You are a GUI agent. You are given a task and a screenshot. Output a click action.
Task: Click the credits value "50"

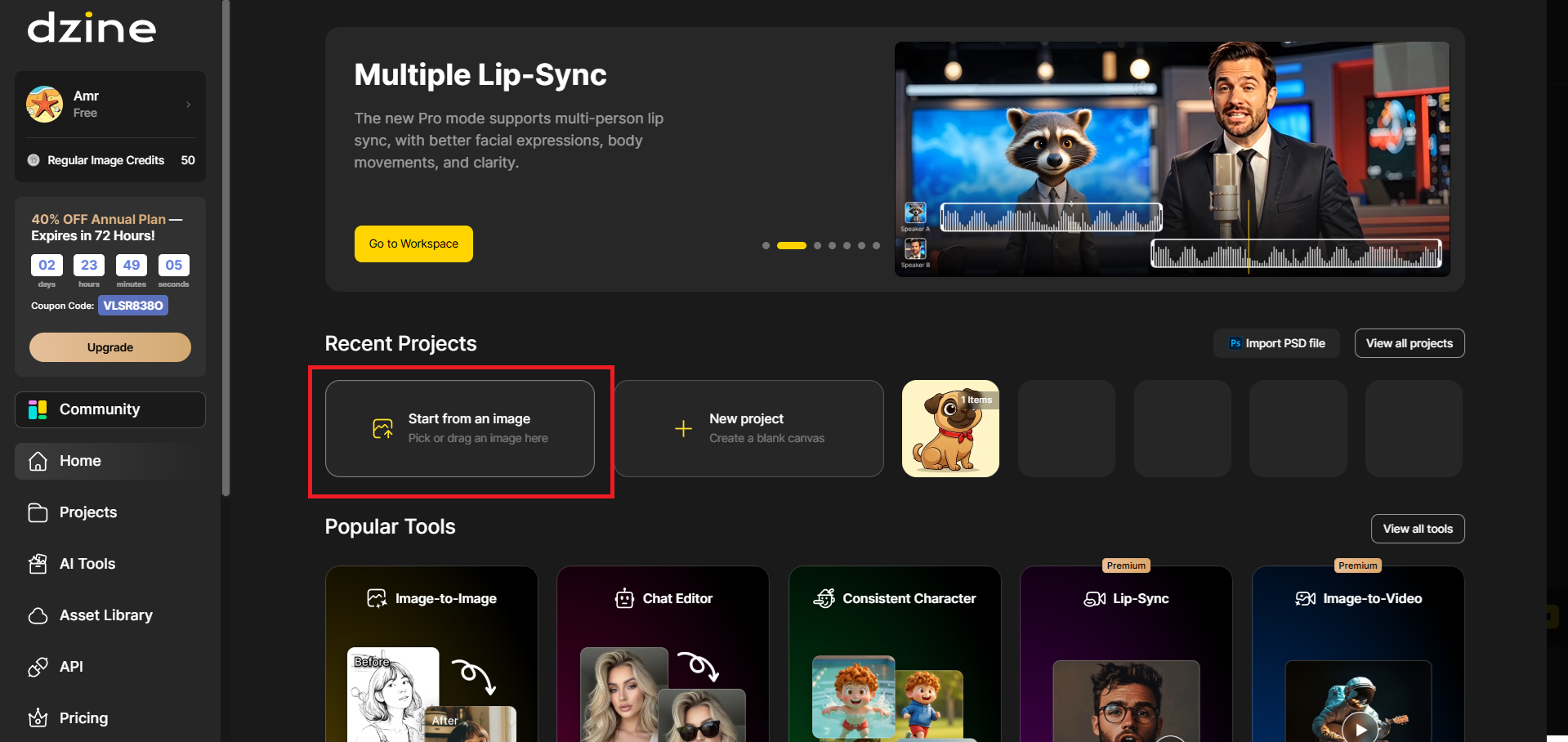click(x=188, y=160)
